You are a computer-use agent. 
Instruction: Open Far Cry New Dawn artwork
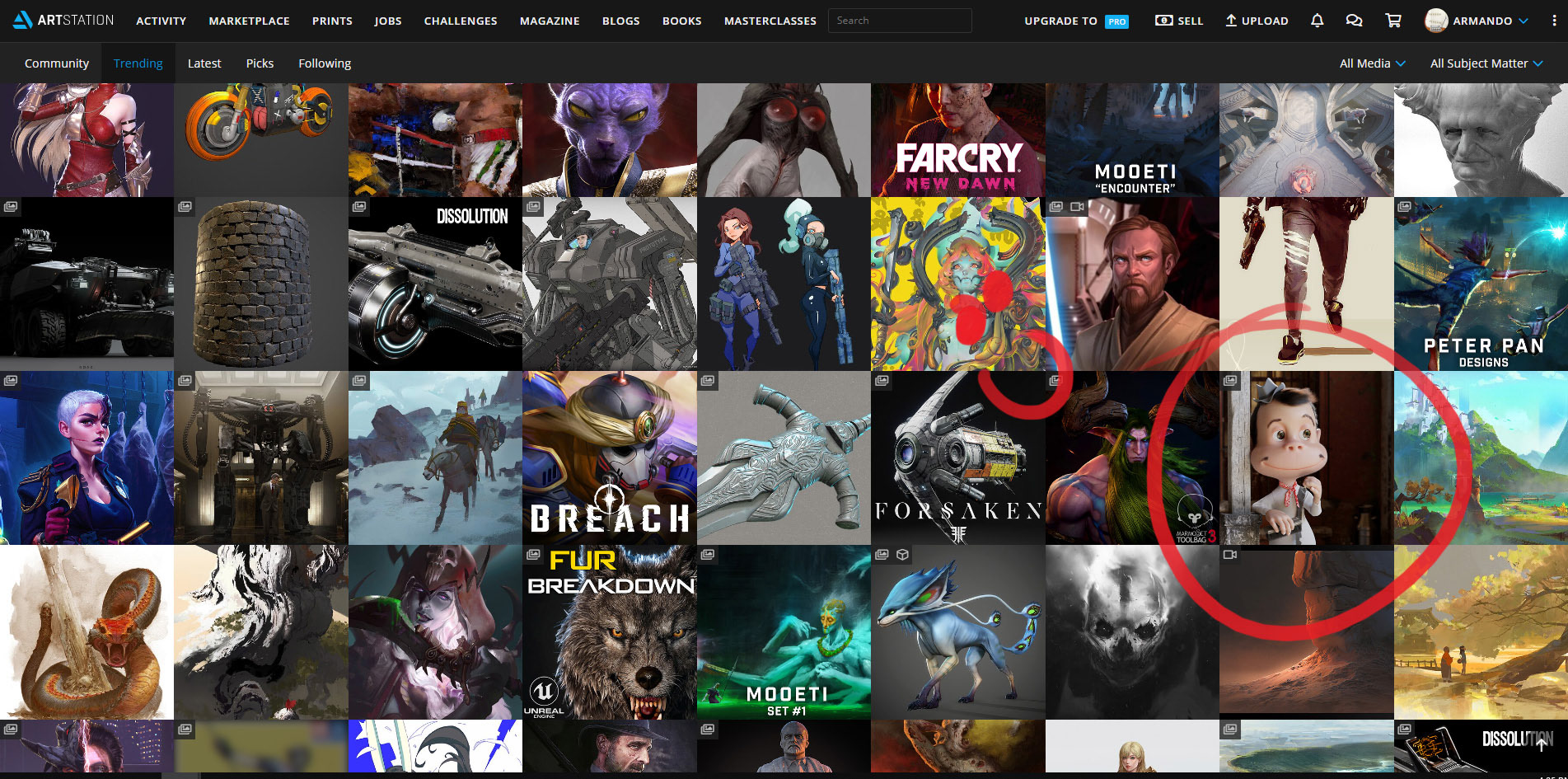tap(958, 139)
